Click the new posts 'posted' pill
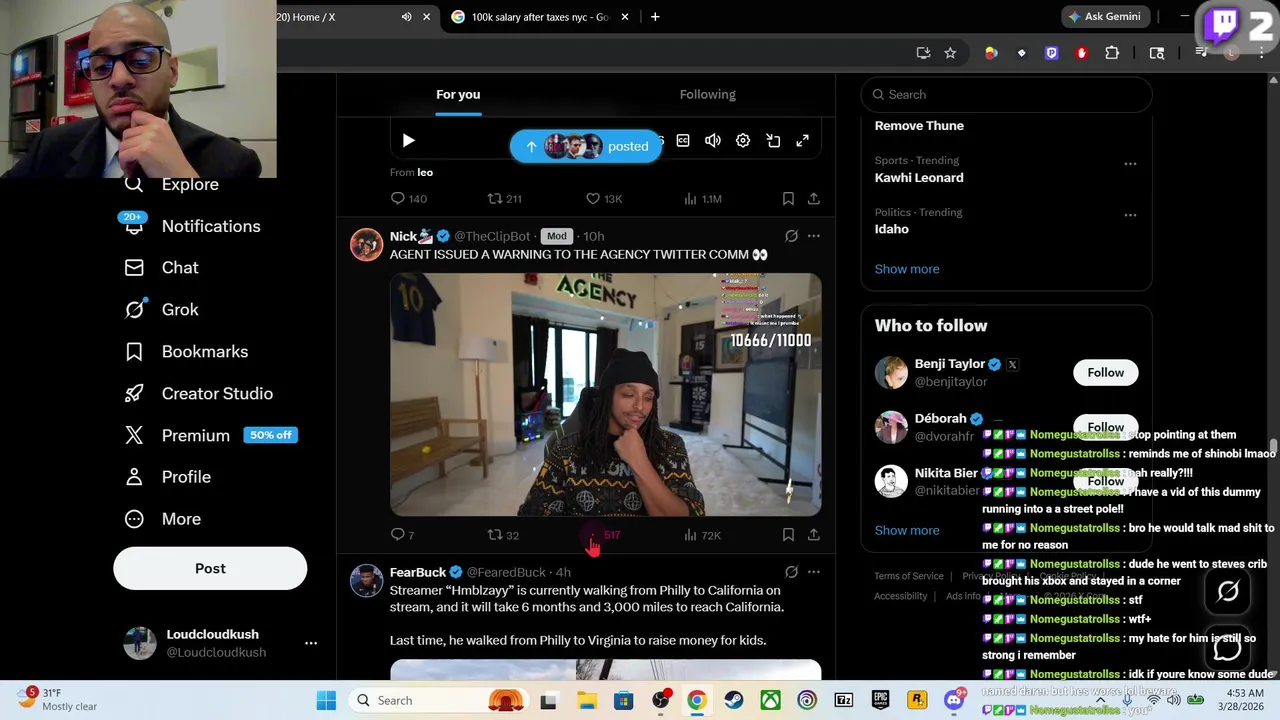This screenshot has width=1280, height=720. click(586, 146)
